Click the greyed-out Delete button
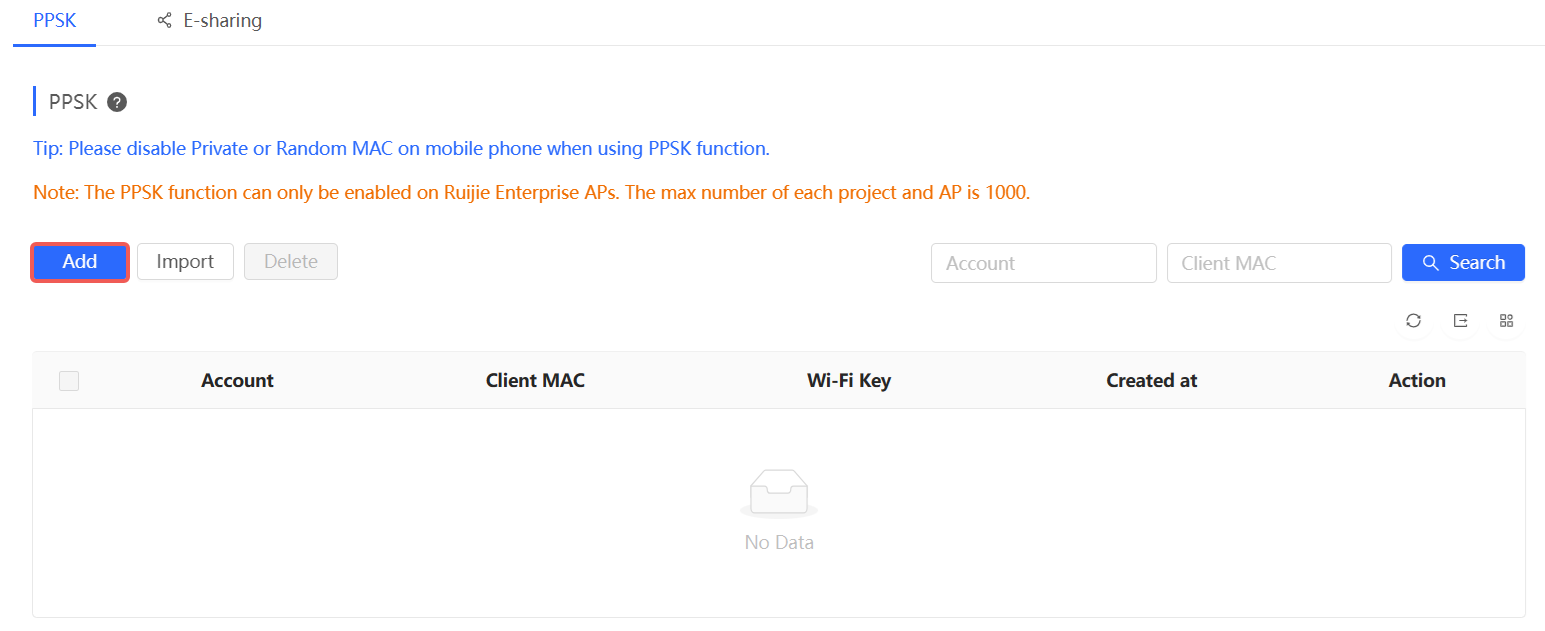1545x631 pixels. (x=291, y=262)
